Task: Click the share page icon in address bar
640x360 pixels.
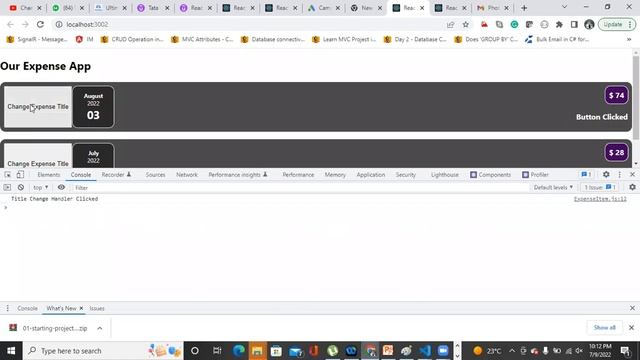Action: pos(451,24)
